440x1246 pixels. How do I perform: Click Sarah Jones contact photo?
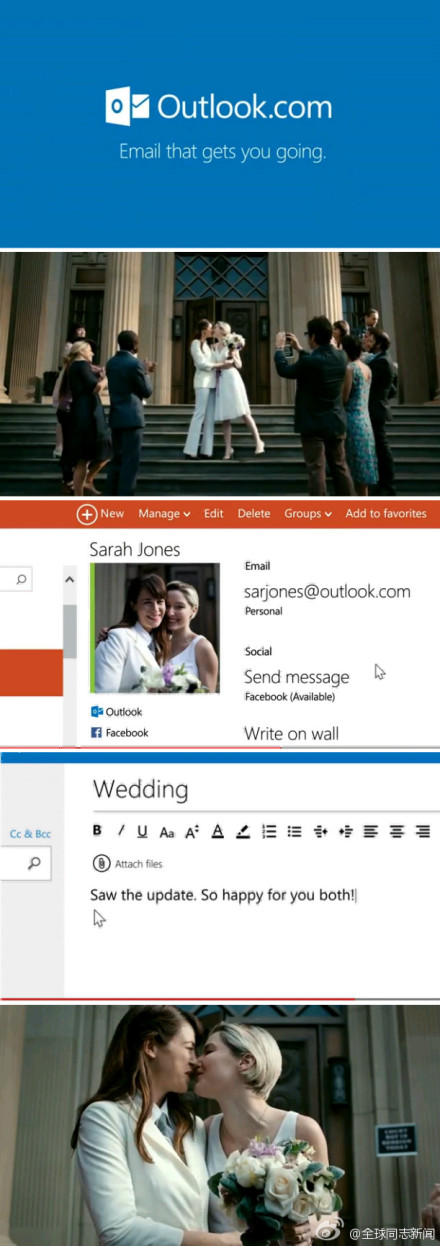click(x=155, y=629)
